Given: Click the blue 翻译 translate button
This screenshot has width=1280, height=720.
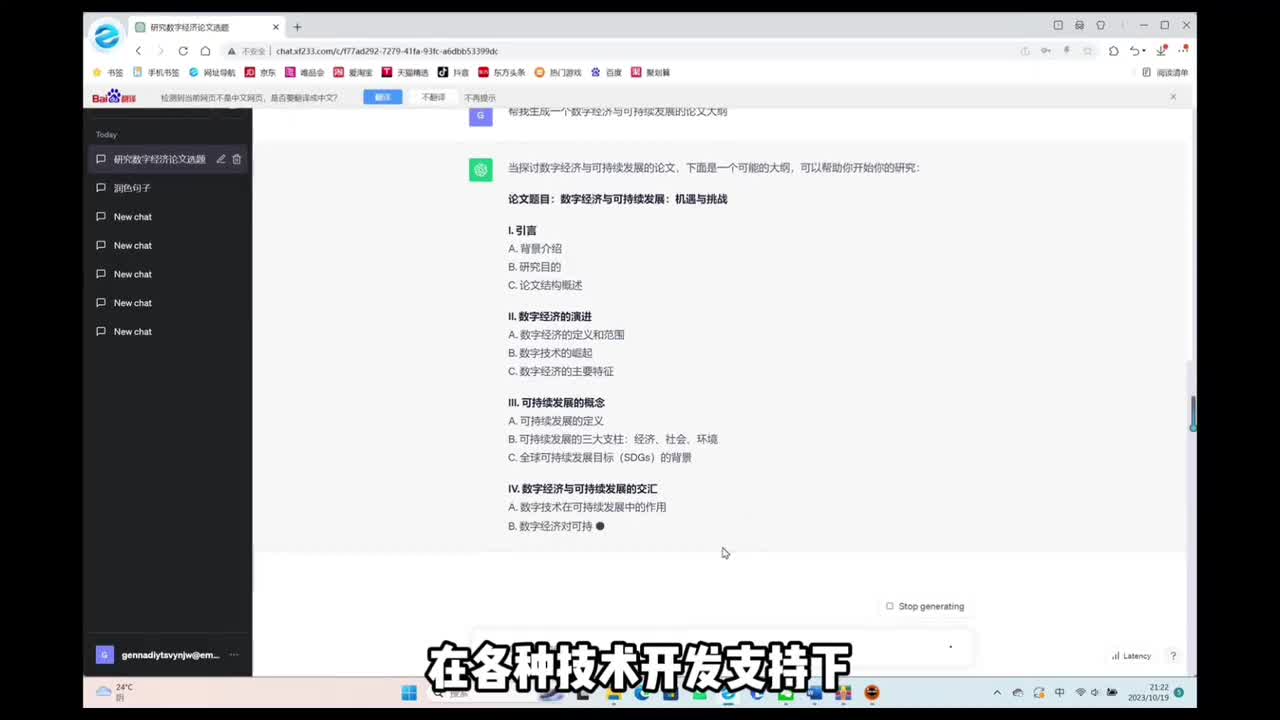Looking at the screenshot, I should pos(382,97).
